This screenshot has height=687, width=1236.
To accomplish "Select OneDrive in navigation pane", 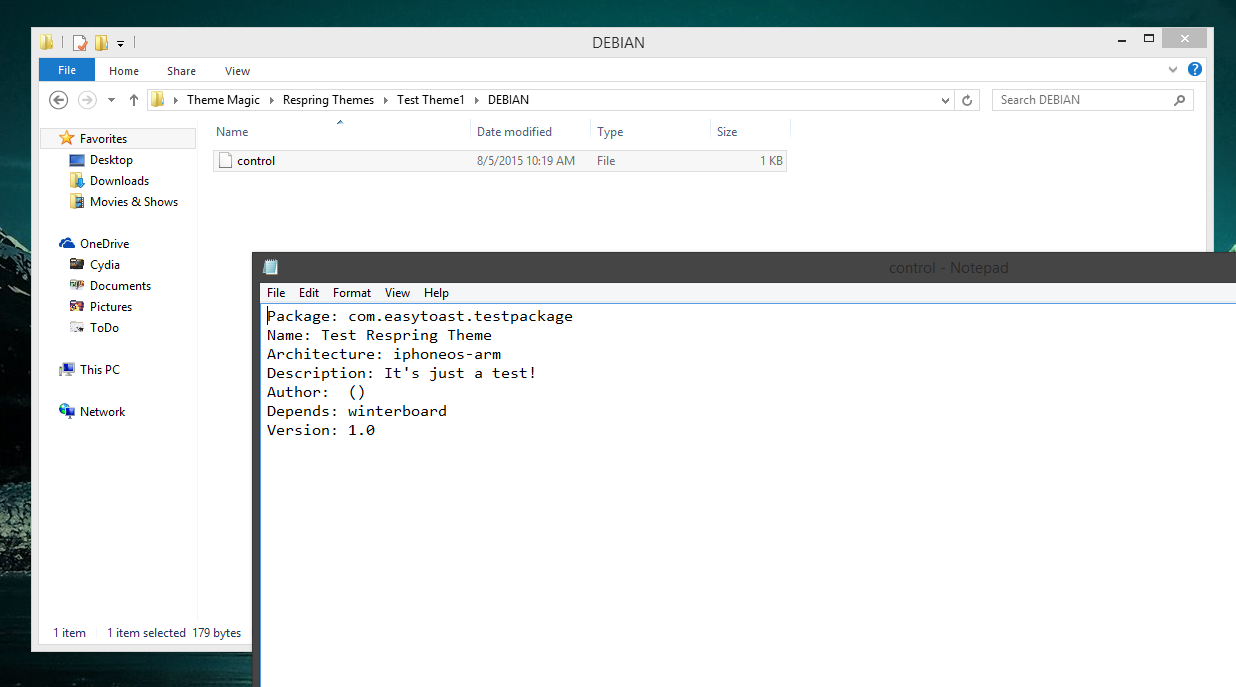I will (x=104, y=244).
